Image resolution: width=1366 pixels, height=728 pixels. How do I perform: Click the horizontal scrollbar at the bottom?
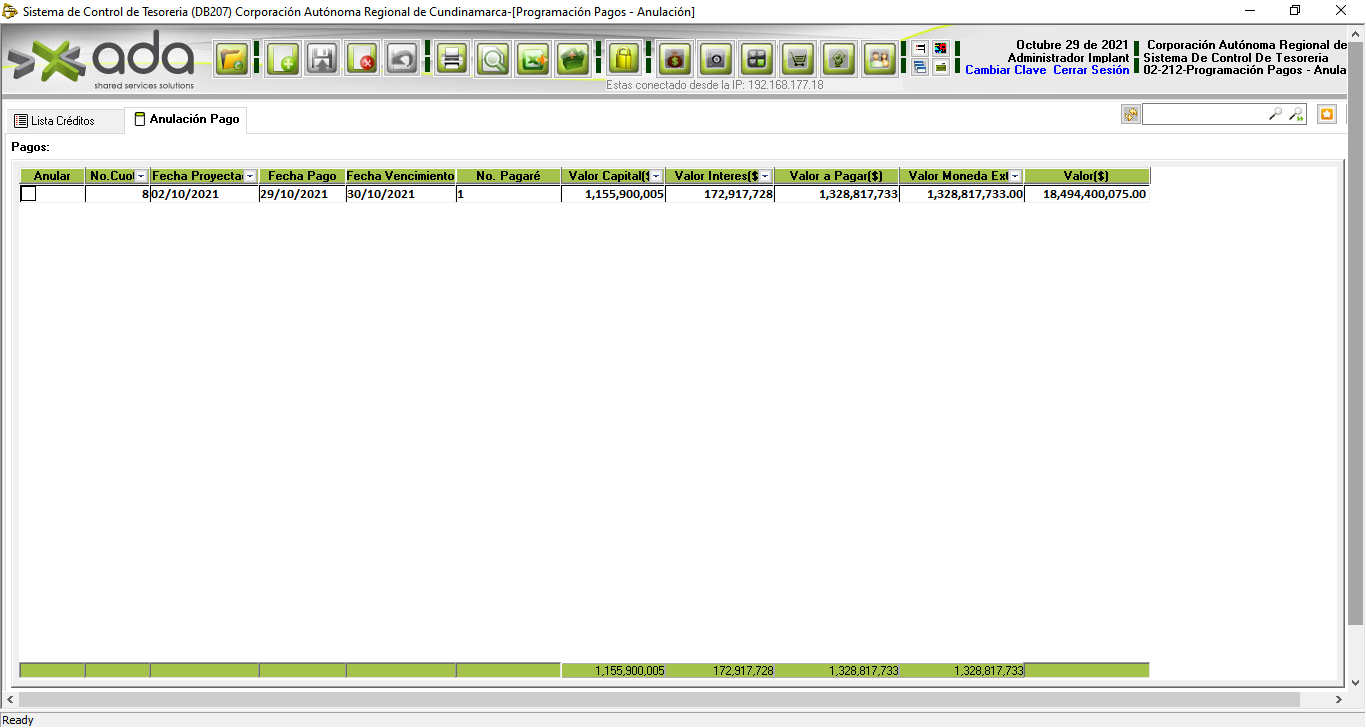click(660, 700)
